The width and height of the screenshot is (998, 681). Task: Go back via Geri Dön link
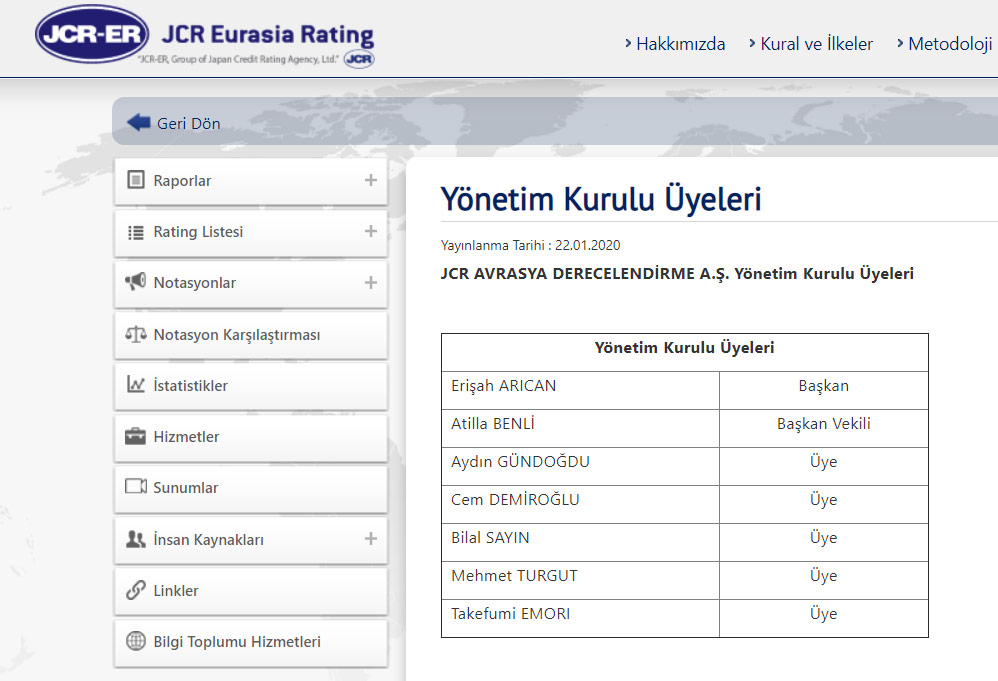point(188,124)
